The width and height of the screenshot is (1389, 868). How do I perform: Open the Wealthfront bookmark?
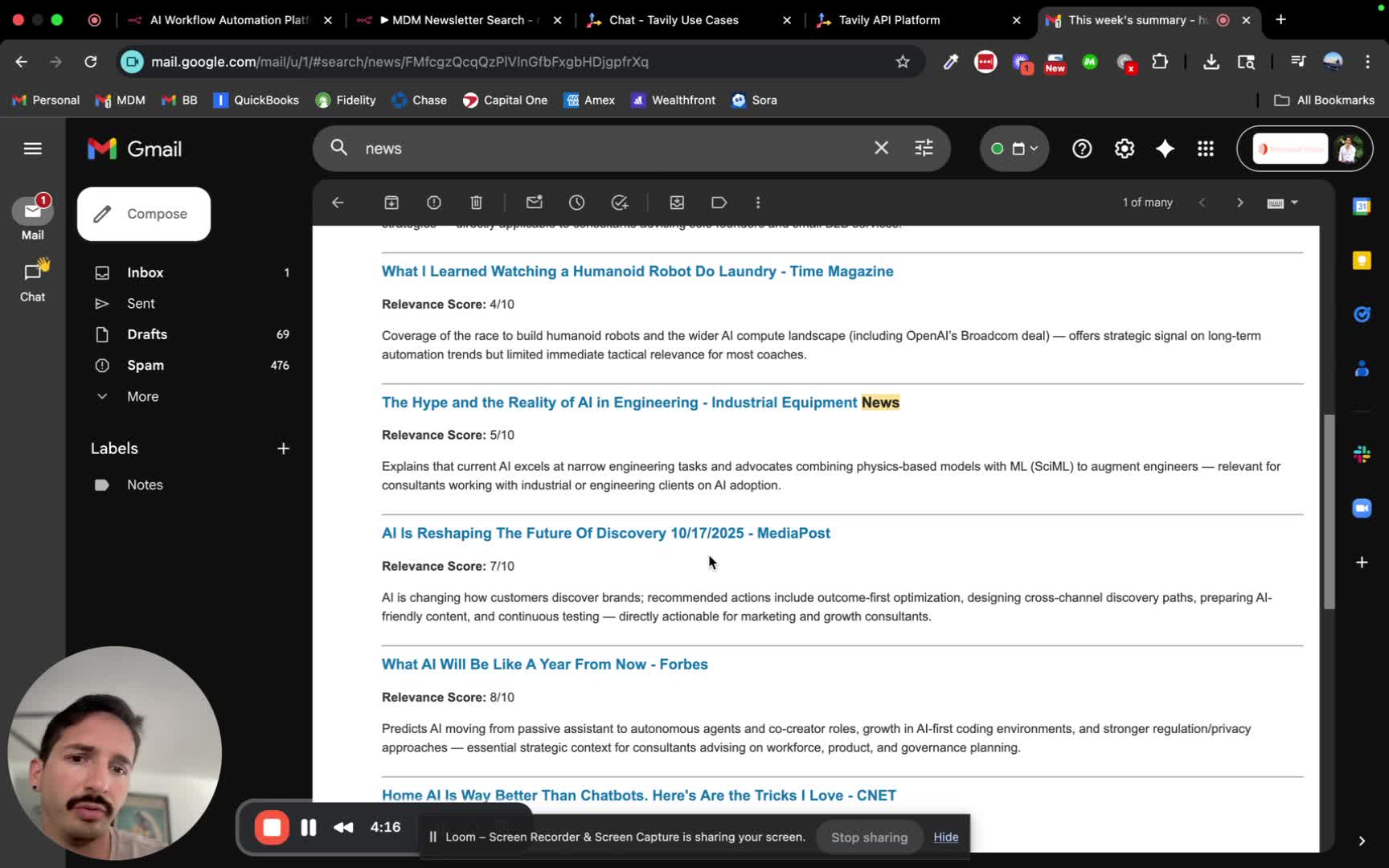674,100
